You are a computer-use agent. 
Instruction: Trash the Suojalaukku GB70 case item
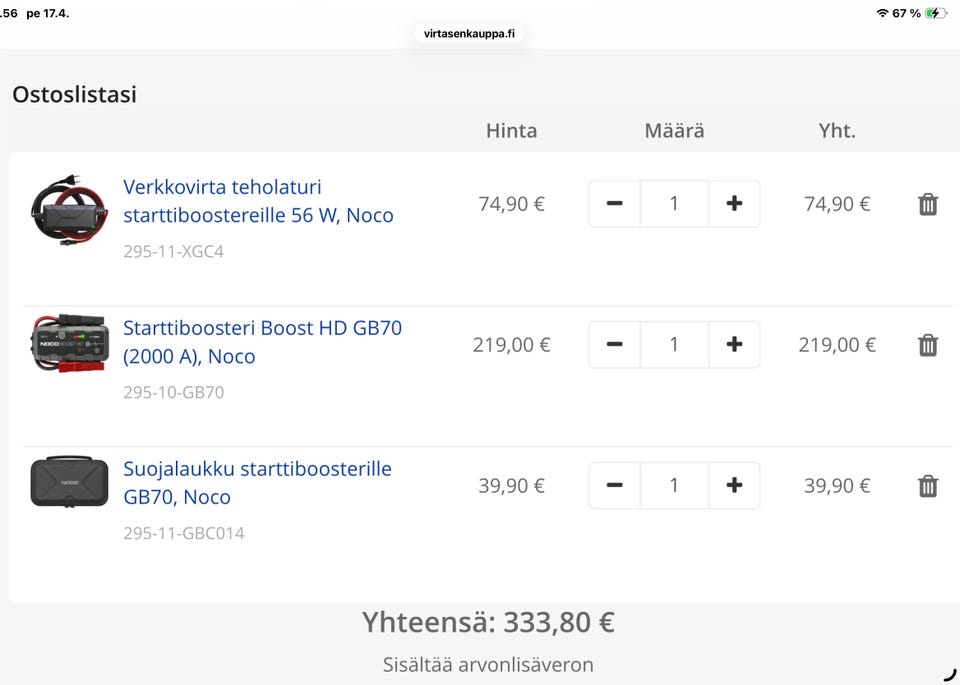(928, 486)
